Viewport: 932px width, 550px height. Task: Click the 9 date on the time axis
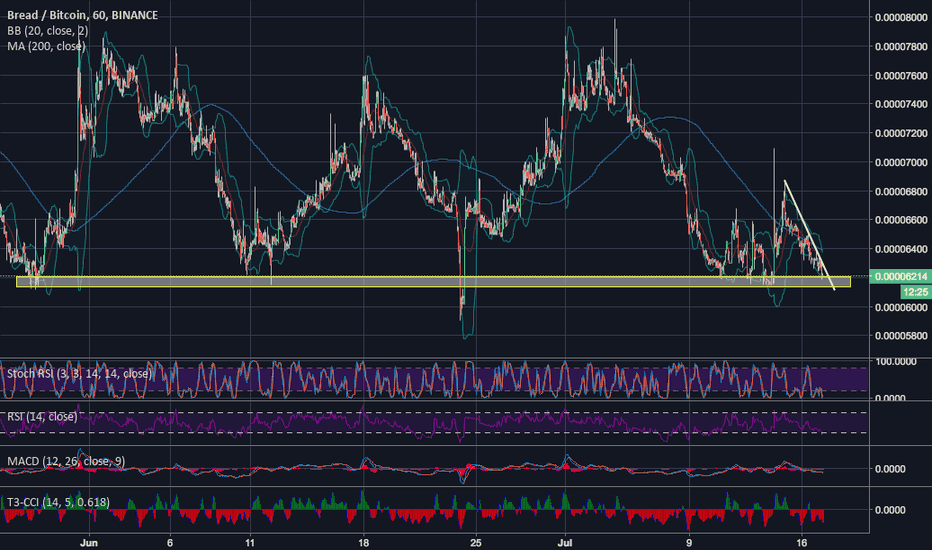[689, 543]
